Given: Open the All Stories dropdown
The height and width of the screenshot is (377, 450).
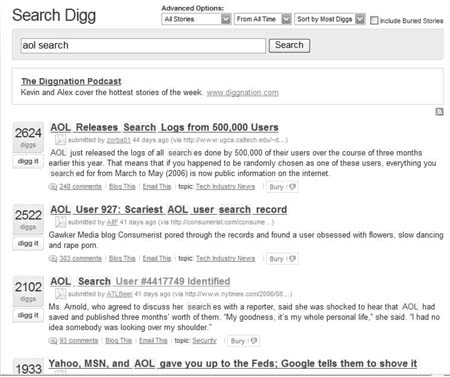Looking at the screenshot, I should [x=196, y=19].
